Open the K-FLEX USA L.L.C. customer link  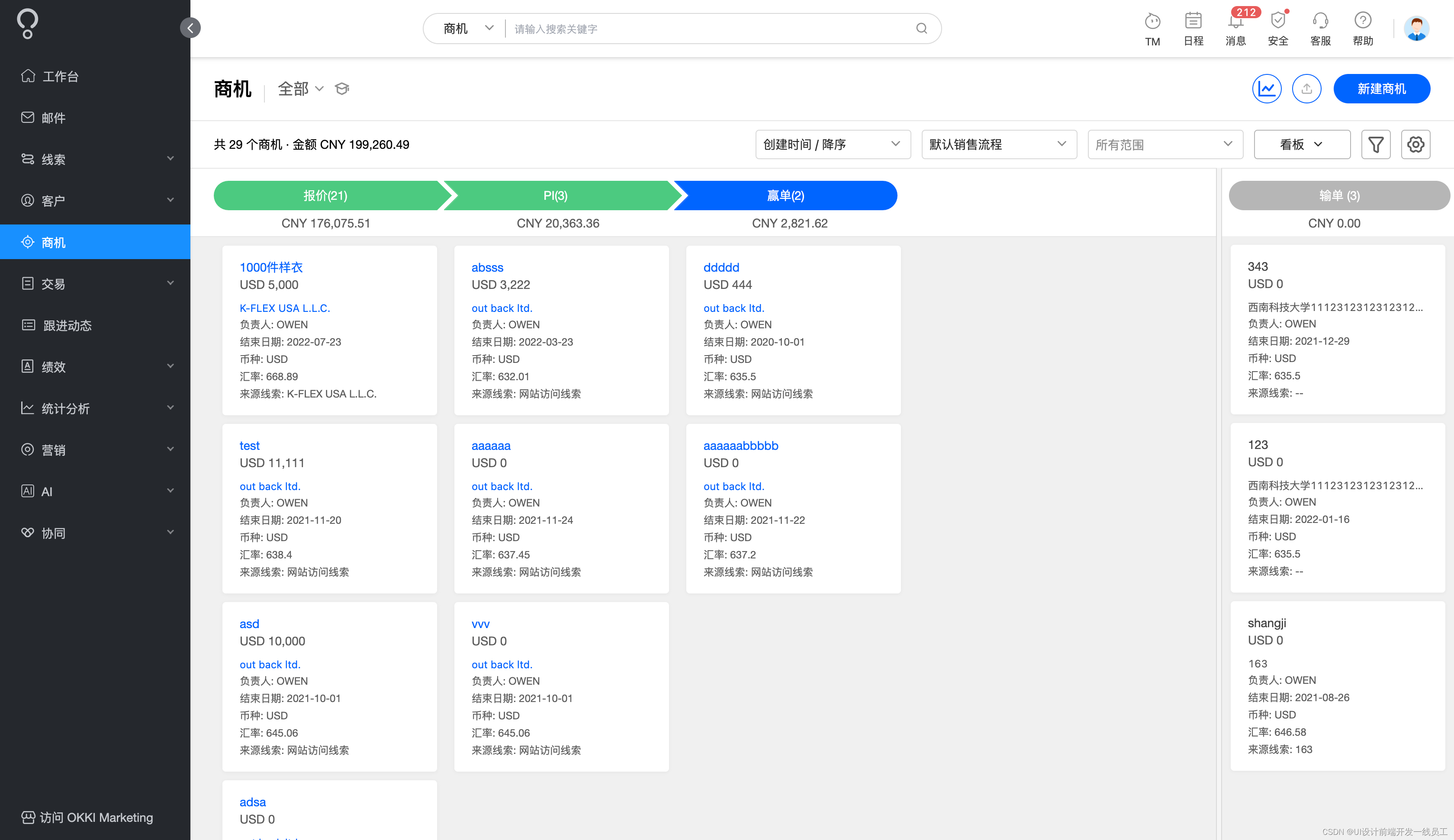(x=285, y=308)
